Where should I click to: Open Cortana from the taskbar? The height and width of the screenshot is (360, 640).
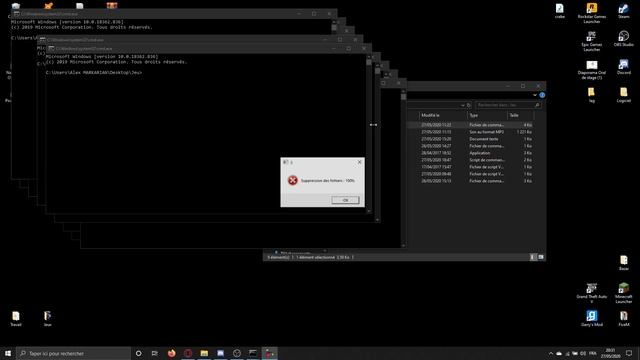(138, 353)
